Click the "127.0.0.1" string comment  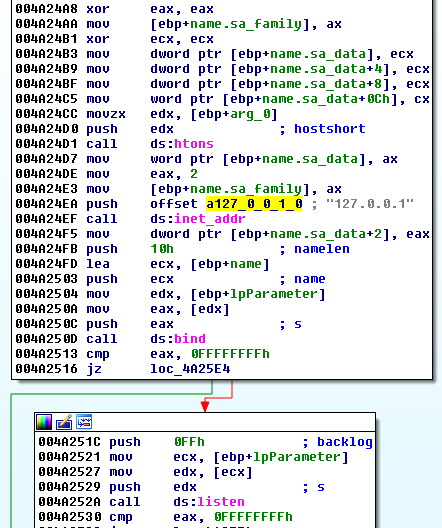coord(370,204)
